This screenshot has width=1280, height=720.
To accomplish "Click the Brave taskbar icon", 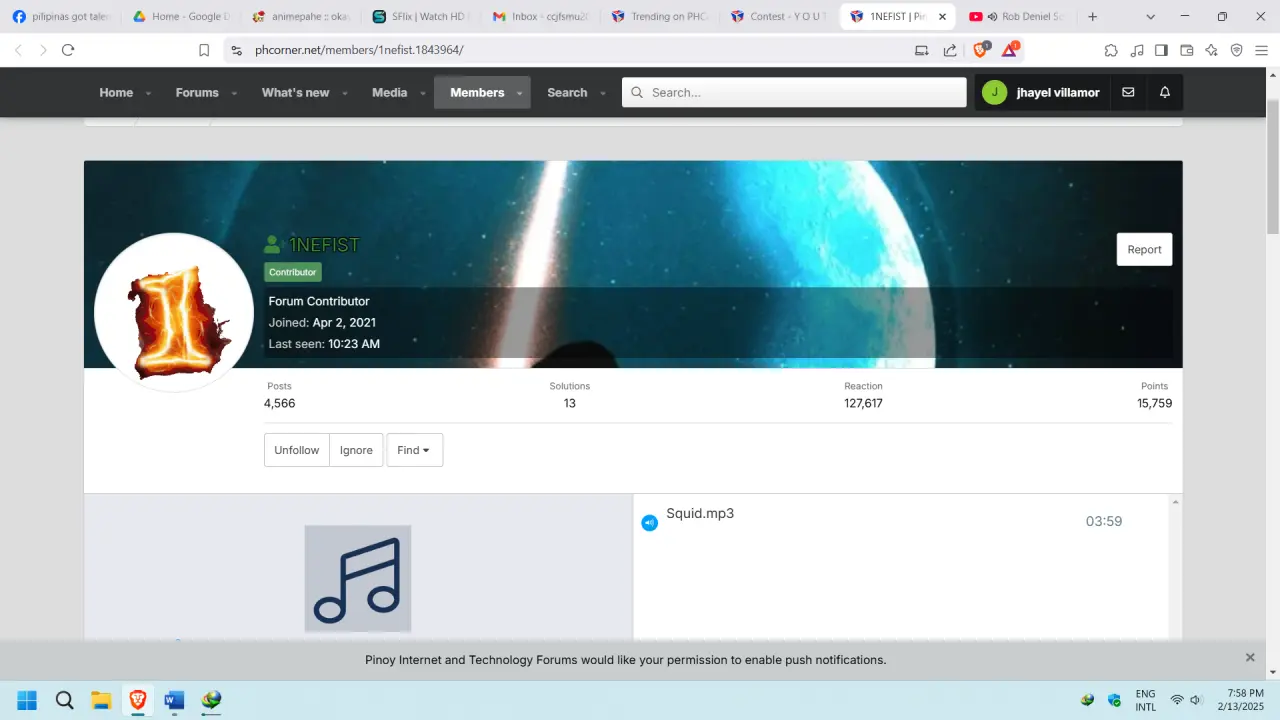I will point(138,700).
